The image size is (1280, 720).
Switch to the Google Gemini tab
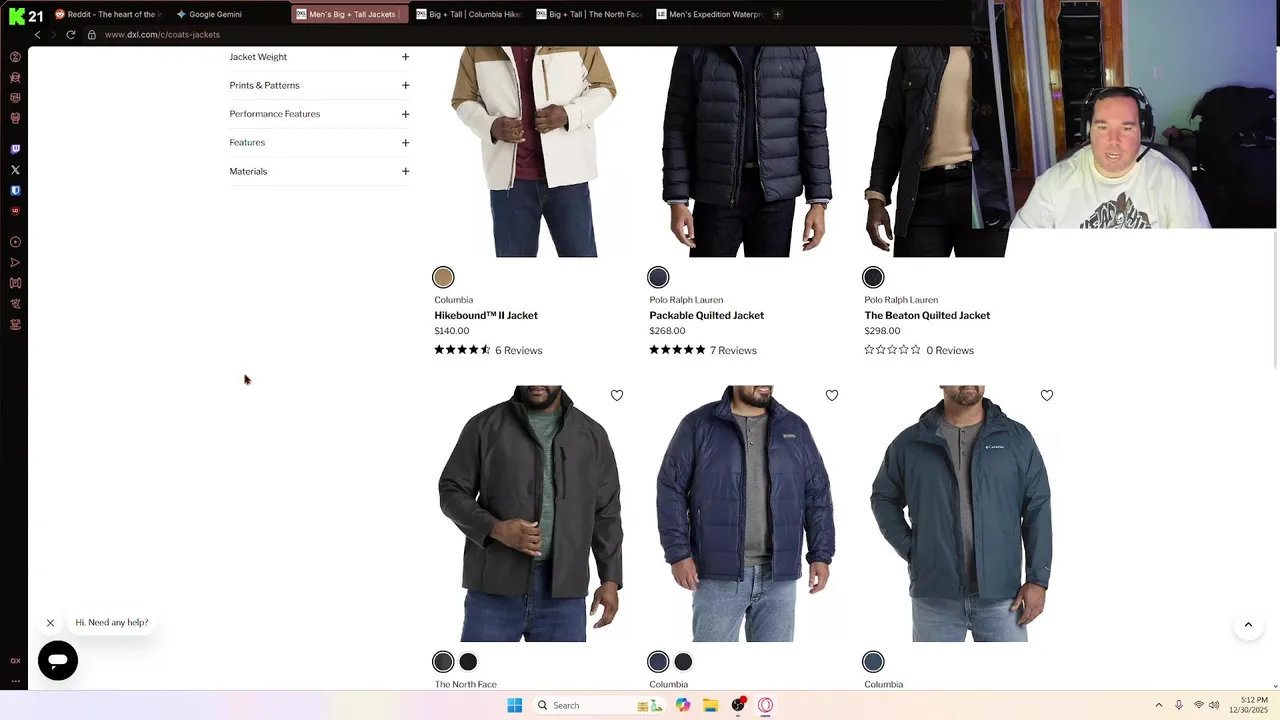[x=215, y=14]
